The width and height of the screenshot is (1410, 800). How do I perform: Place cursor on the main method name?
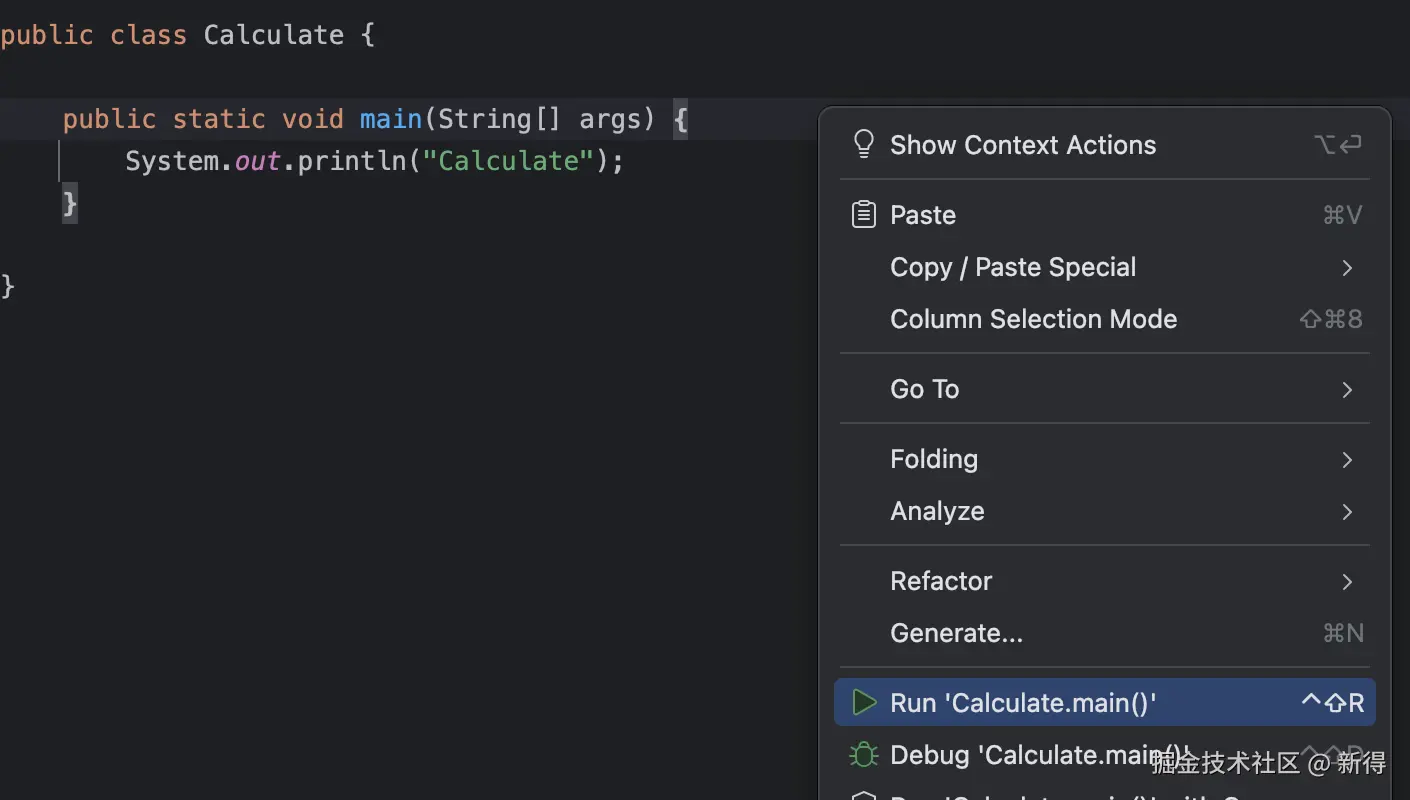click(x=390, y=119)
